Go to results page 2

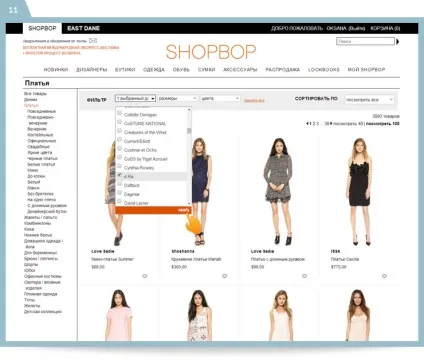[314, 124]
